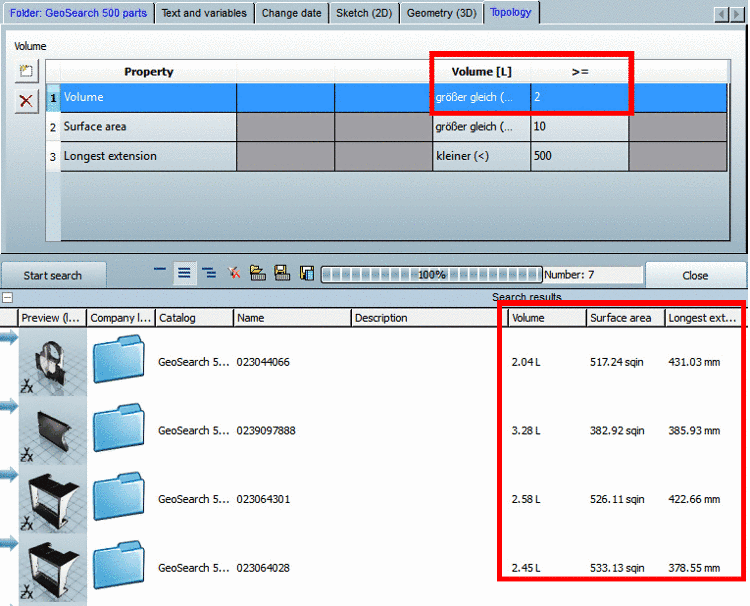The height and width of the screenshot is (606, 750).
Task: Click the save-with-table columns icon
Action: point(307,273)
